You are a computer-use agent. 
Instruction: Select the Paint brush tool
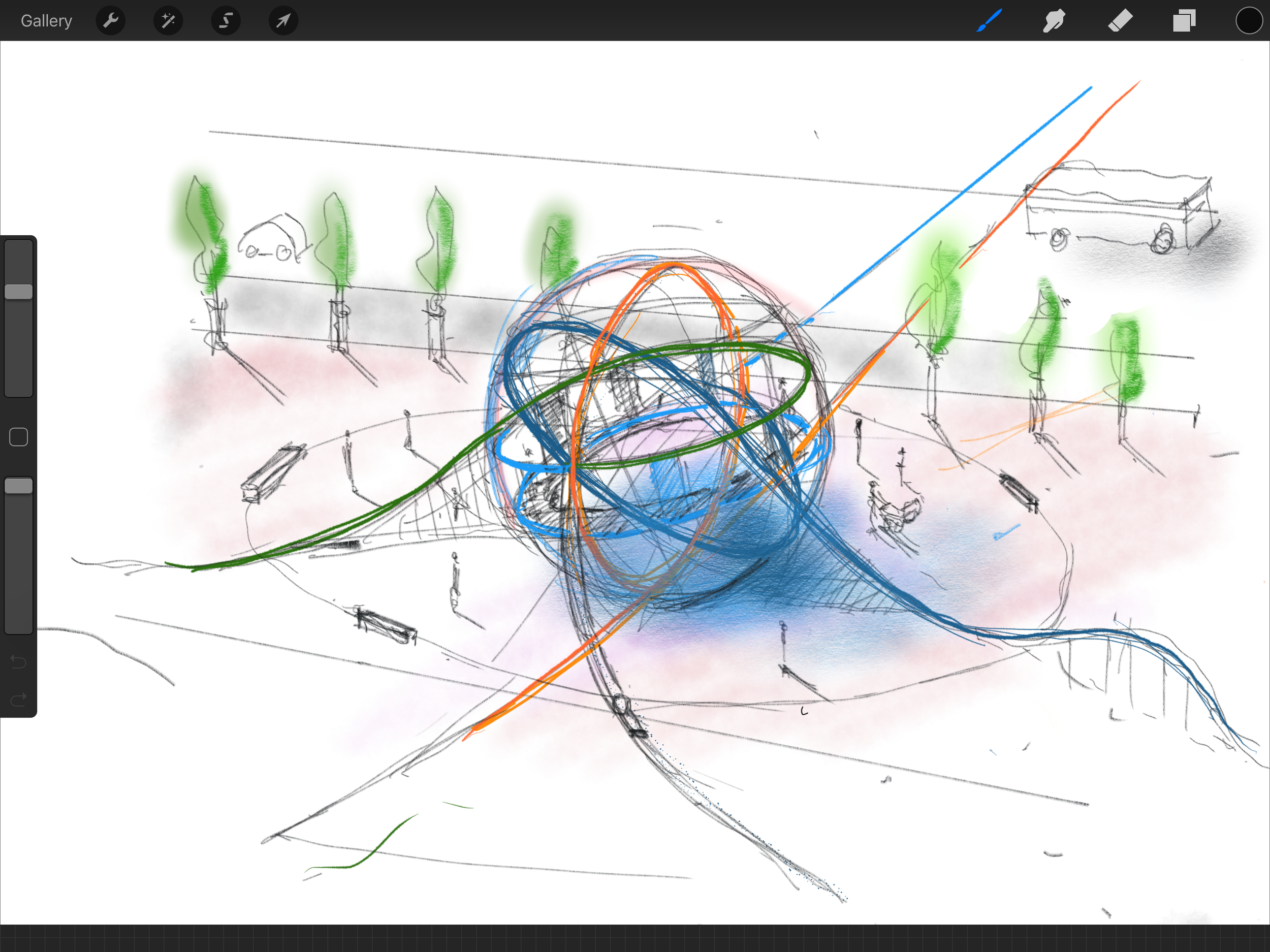pyautogui.click(x=989, y=21)
